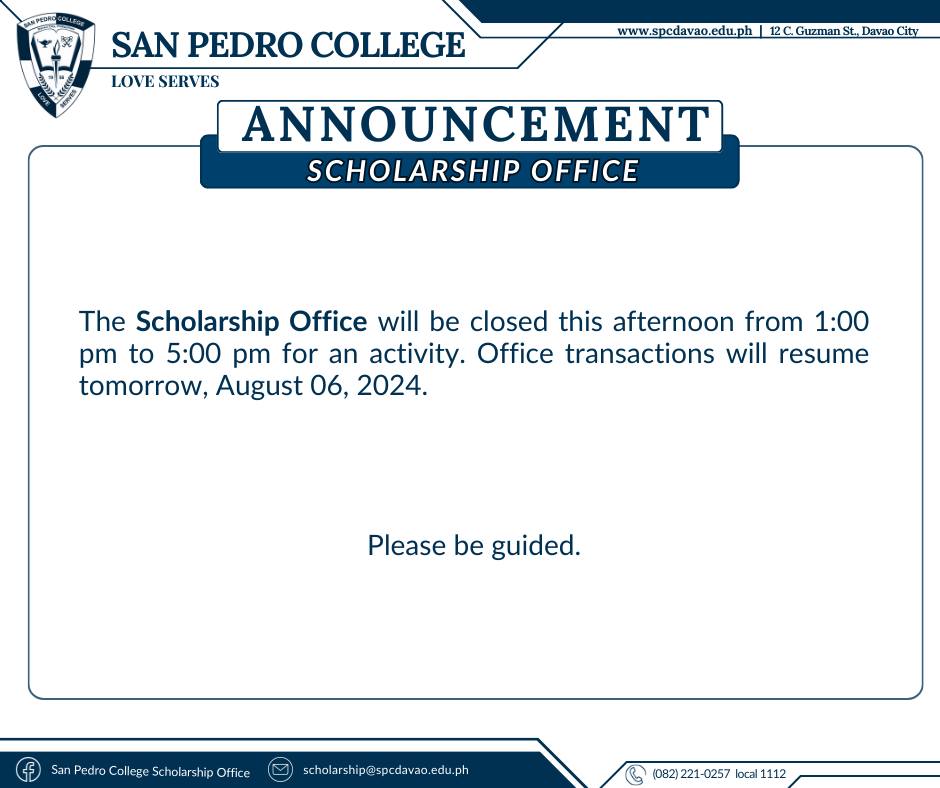Select the scholarship@spcdavao.edu.ph email address
The width and height of the screenshot is (940, 788).
(385, 769)
